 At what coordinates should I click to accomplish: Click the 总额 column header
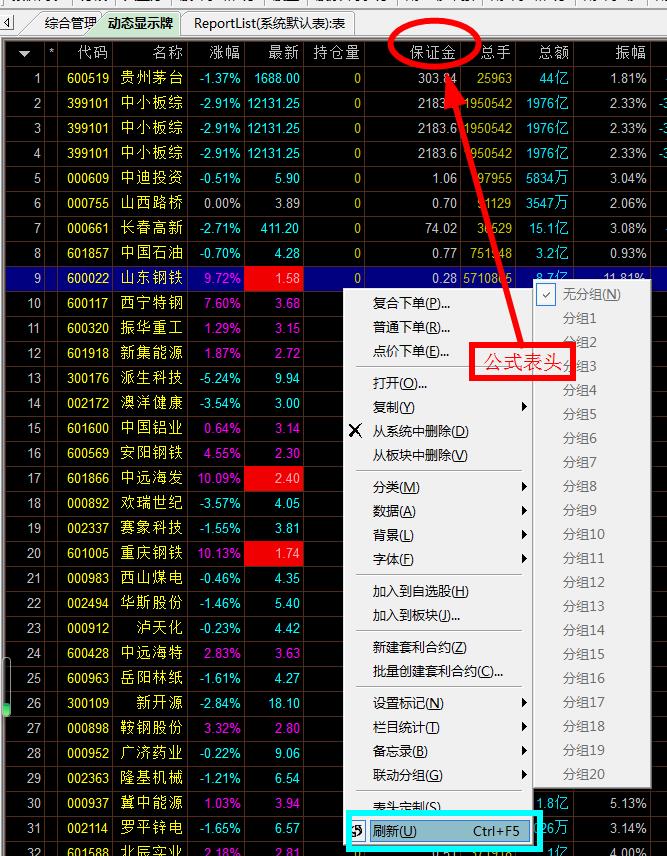point(553,52)
